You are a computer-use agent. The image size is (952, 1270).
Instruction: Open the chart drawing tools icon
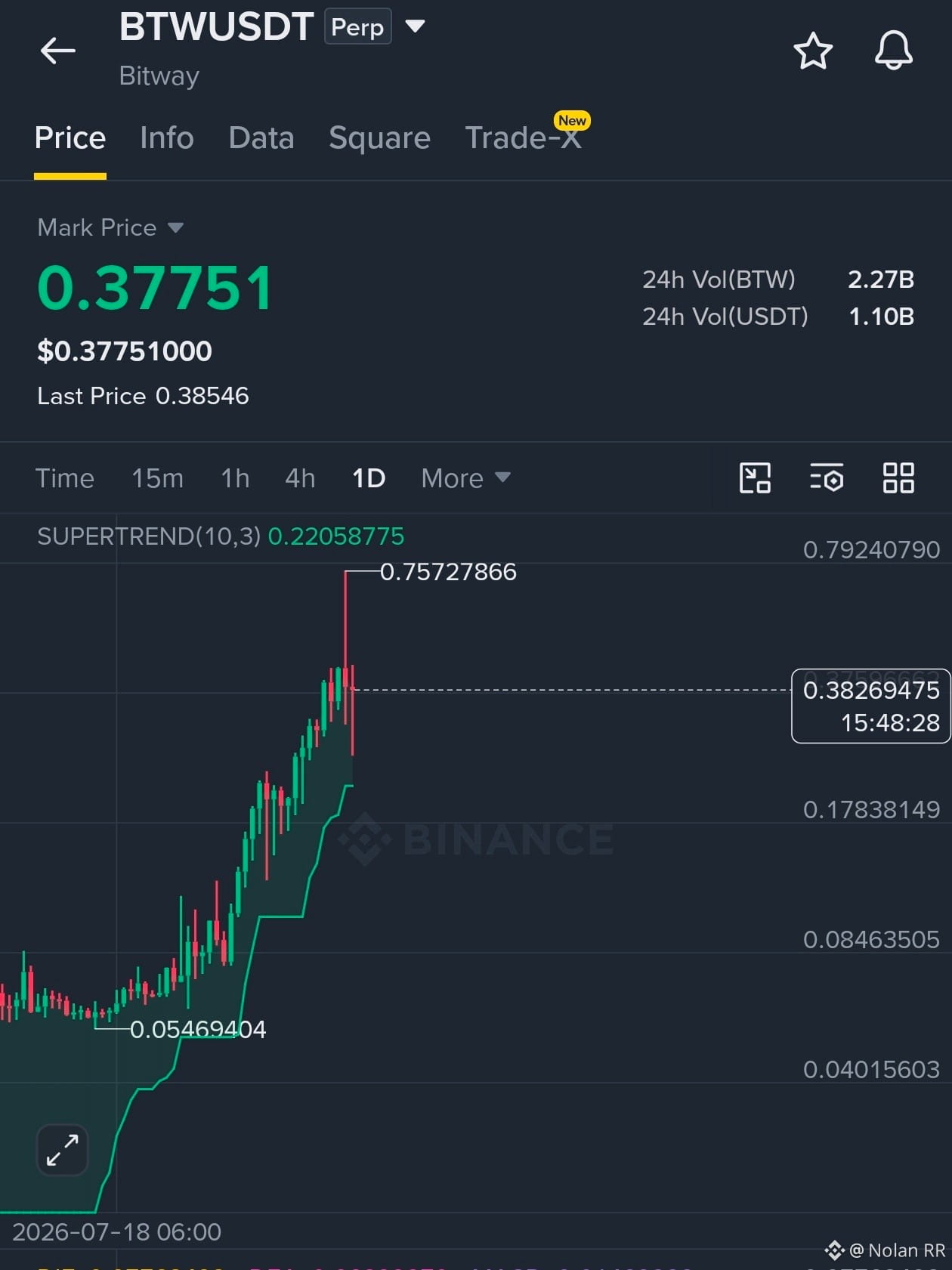(755, 478)
